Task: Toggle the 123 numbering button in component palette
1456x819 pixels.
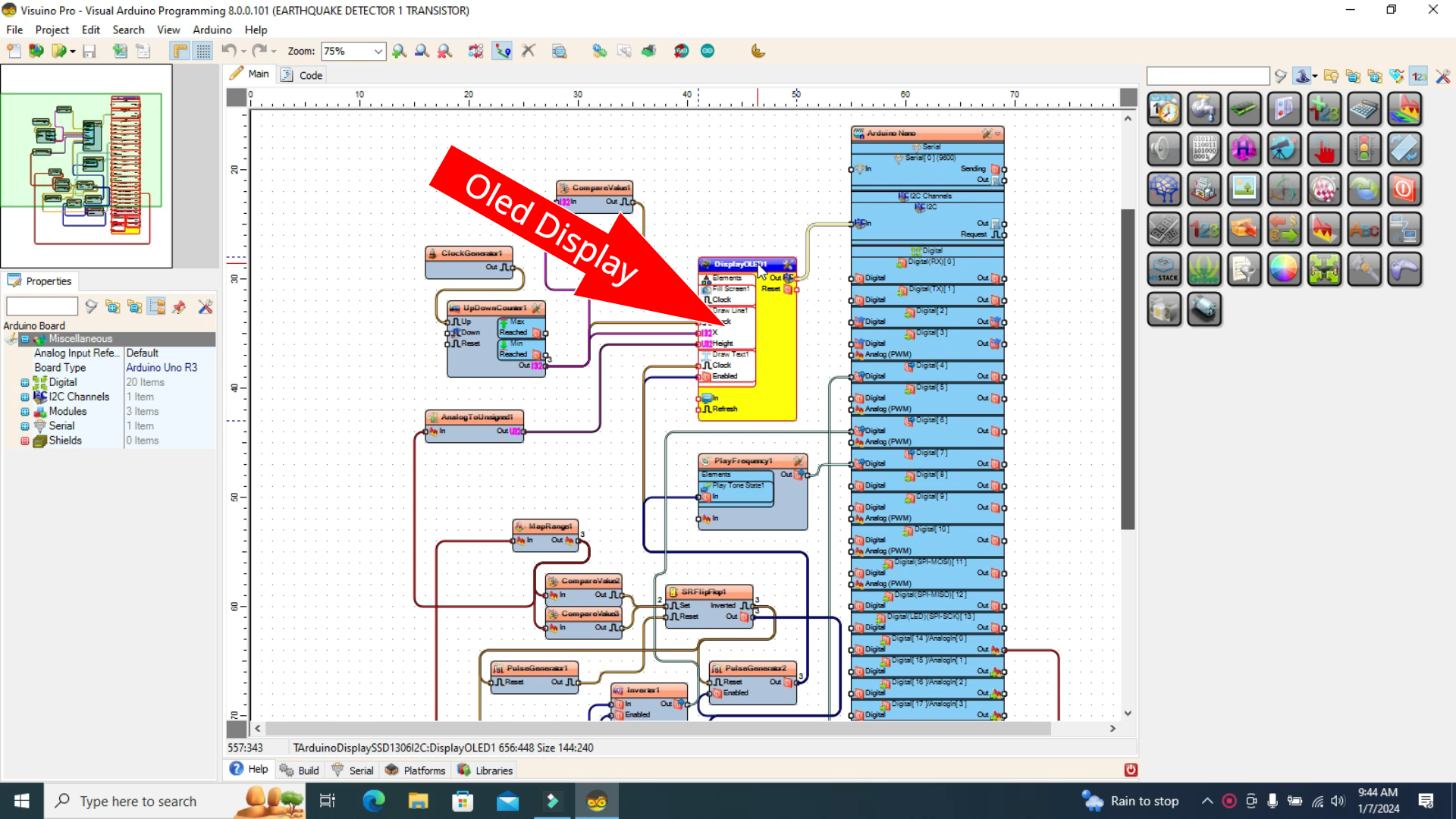Action: click(x=1420, y=76)
